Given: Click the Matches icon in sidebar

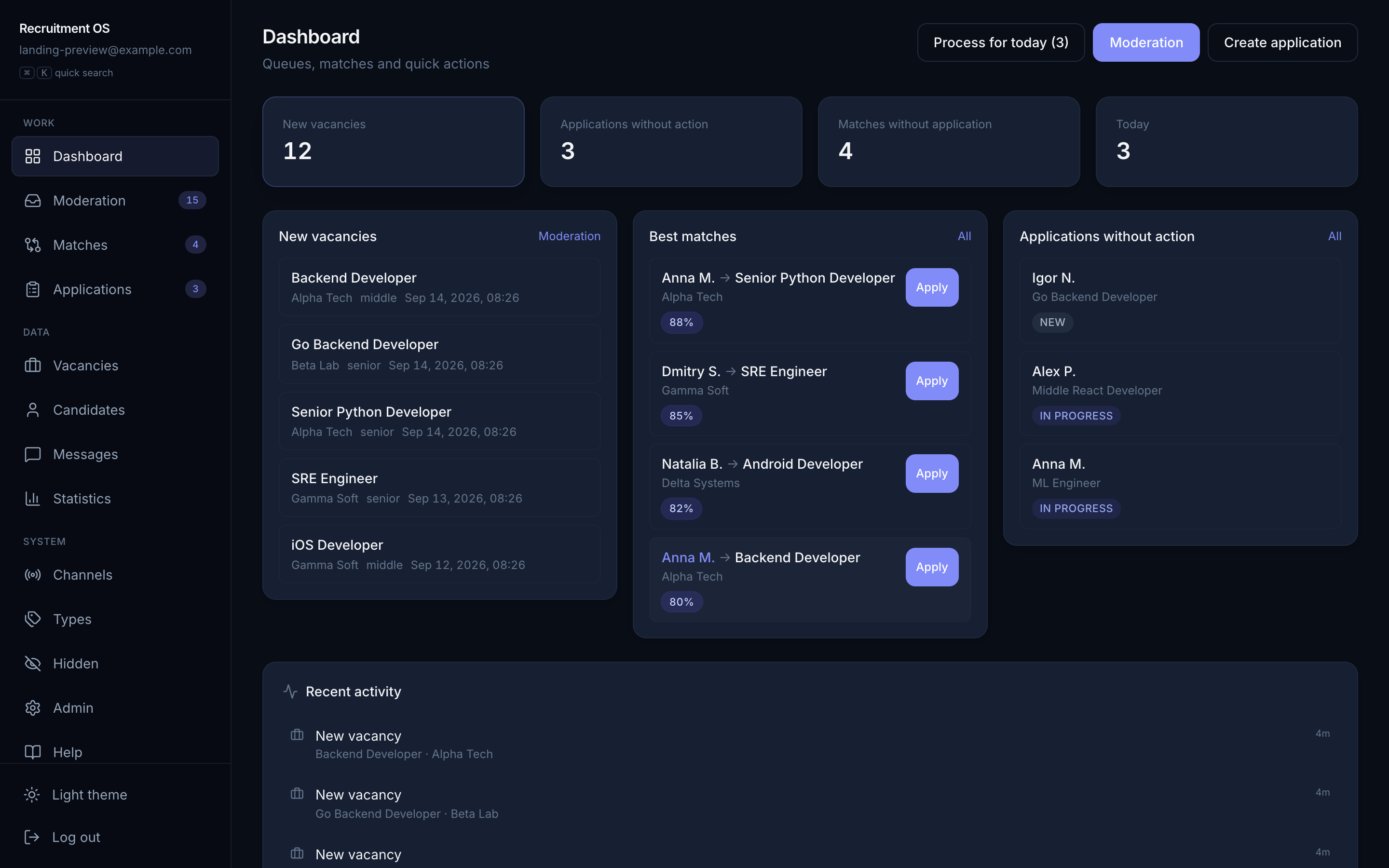Looking at the screenshot, I should pos(33,245).
